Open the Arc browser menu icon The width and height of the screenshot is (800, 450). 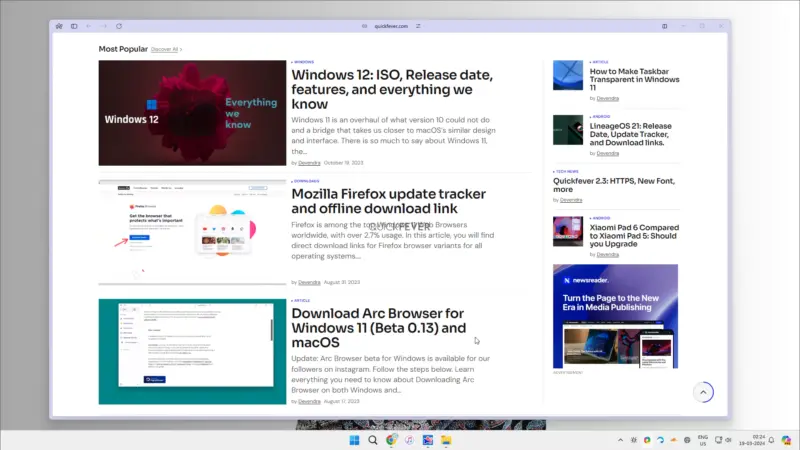[x=59, y=26]
